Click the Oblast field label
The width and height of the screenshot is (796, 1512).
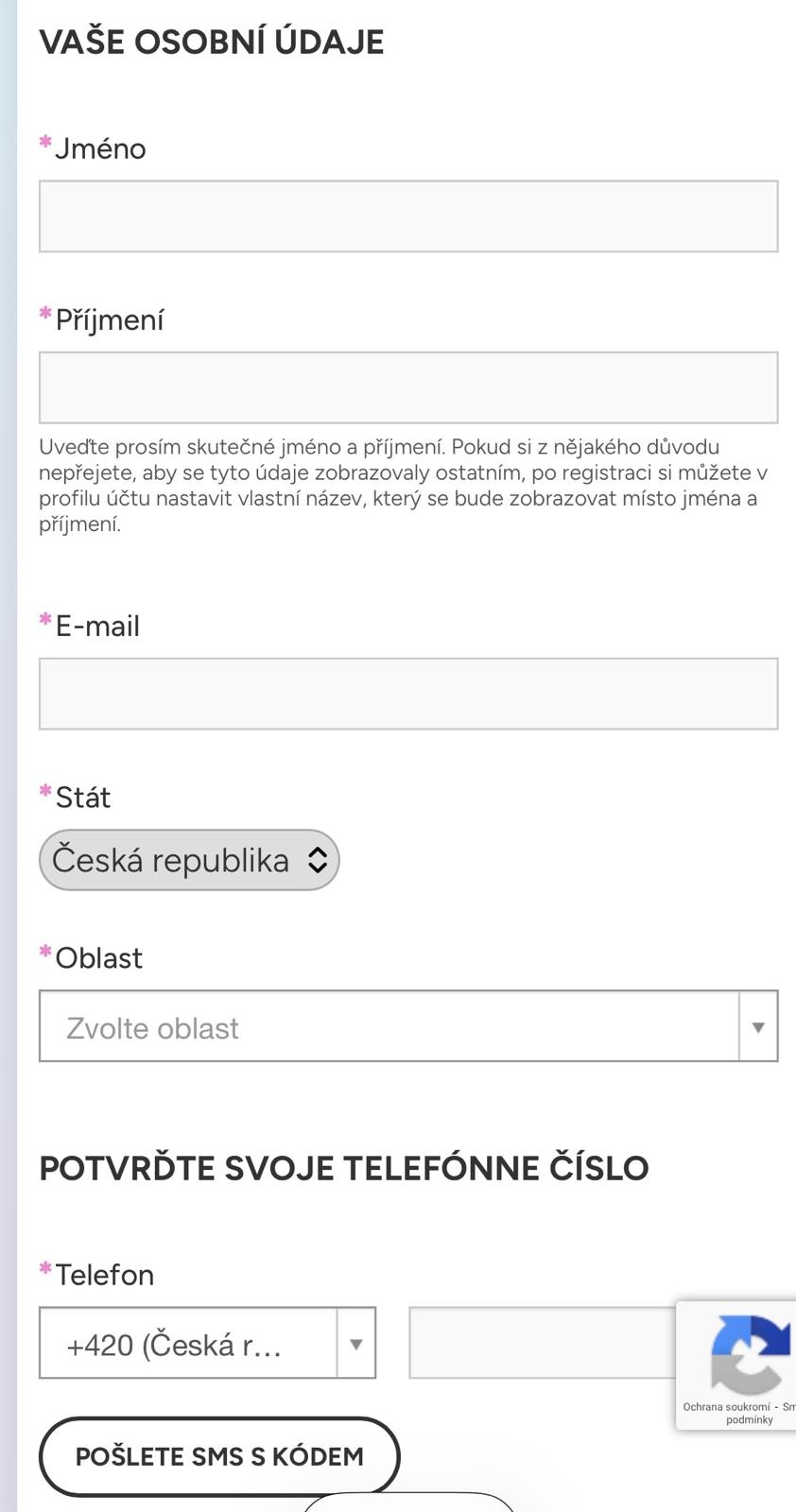click(x=98, y=958)
